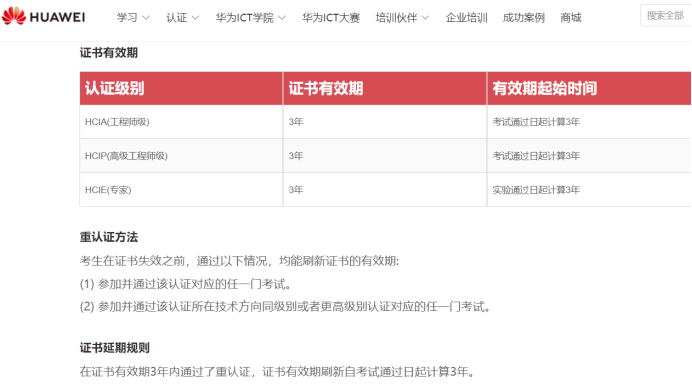The image size is (692, 391).
Task: Click the 认证级别 column header
Action: [181, 88]
